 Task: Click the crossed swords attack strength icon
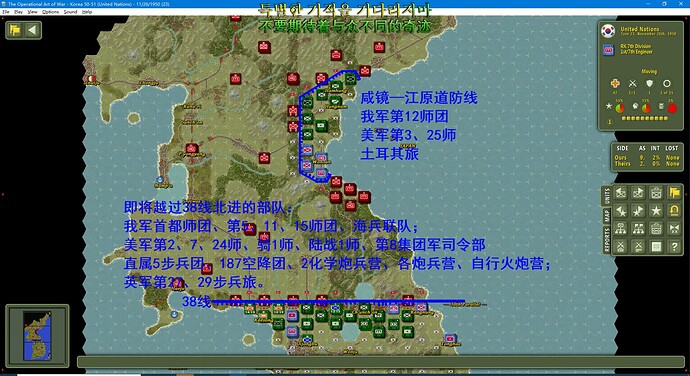pos(632,83)
